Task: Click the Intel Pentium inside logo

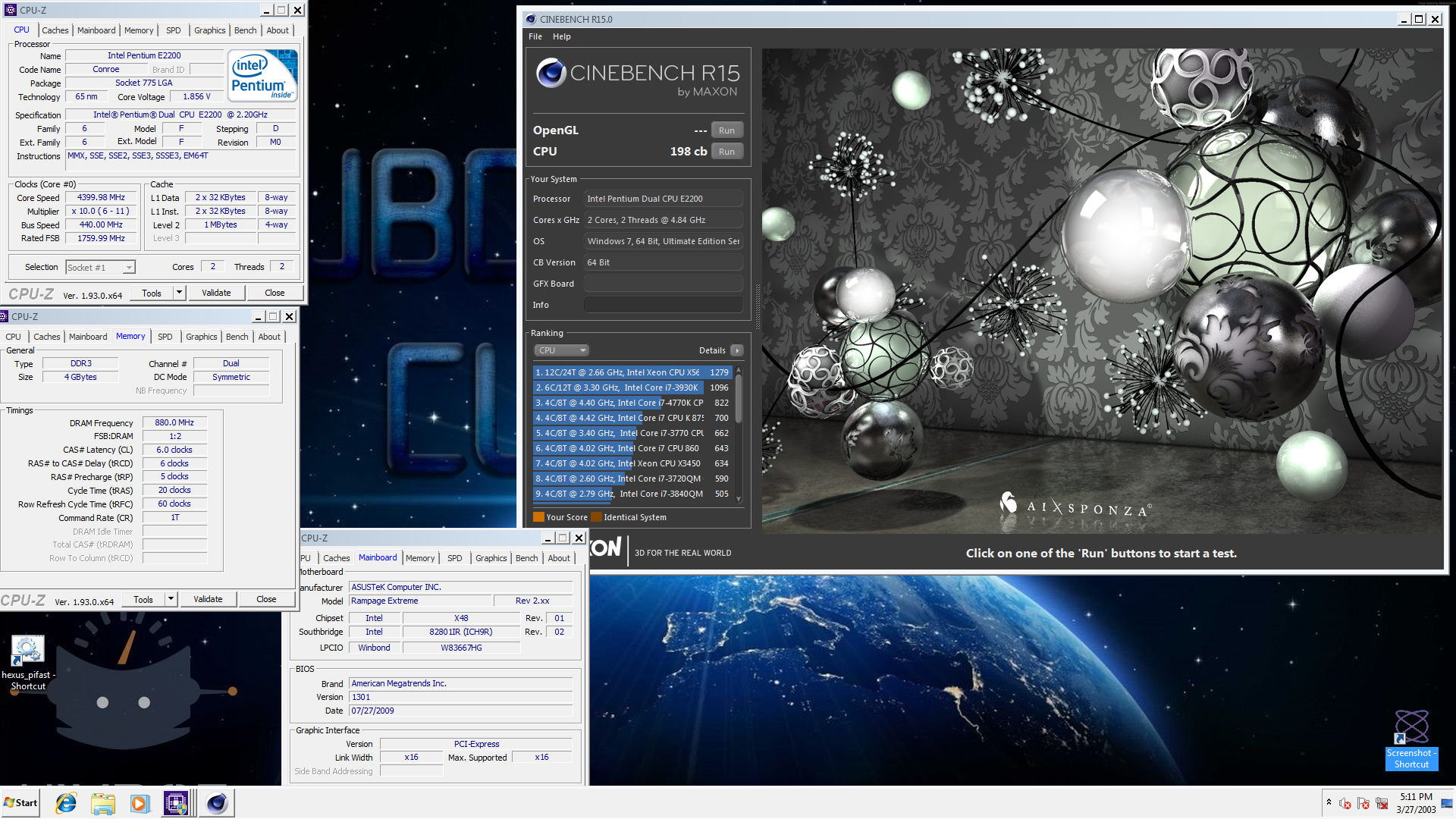Action: [x=262, y=75]
